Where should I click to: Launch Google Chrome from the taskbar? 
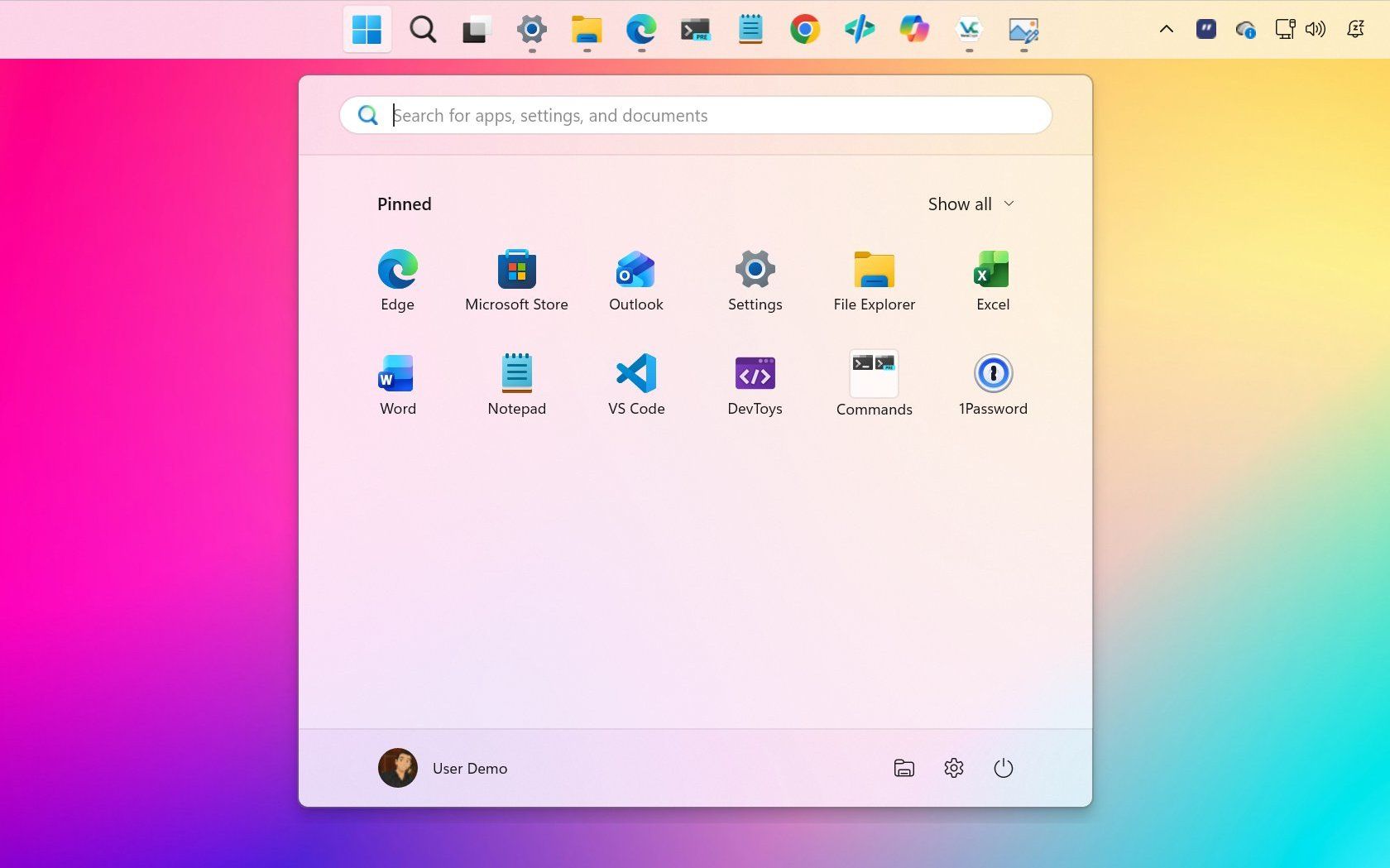[805, 30]
